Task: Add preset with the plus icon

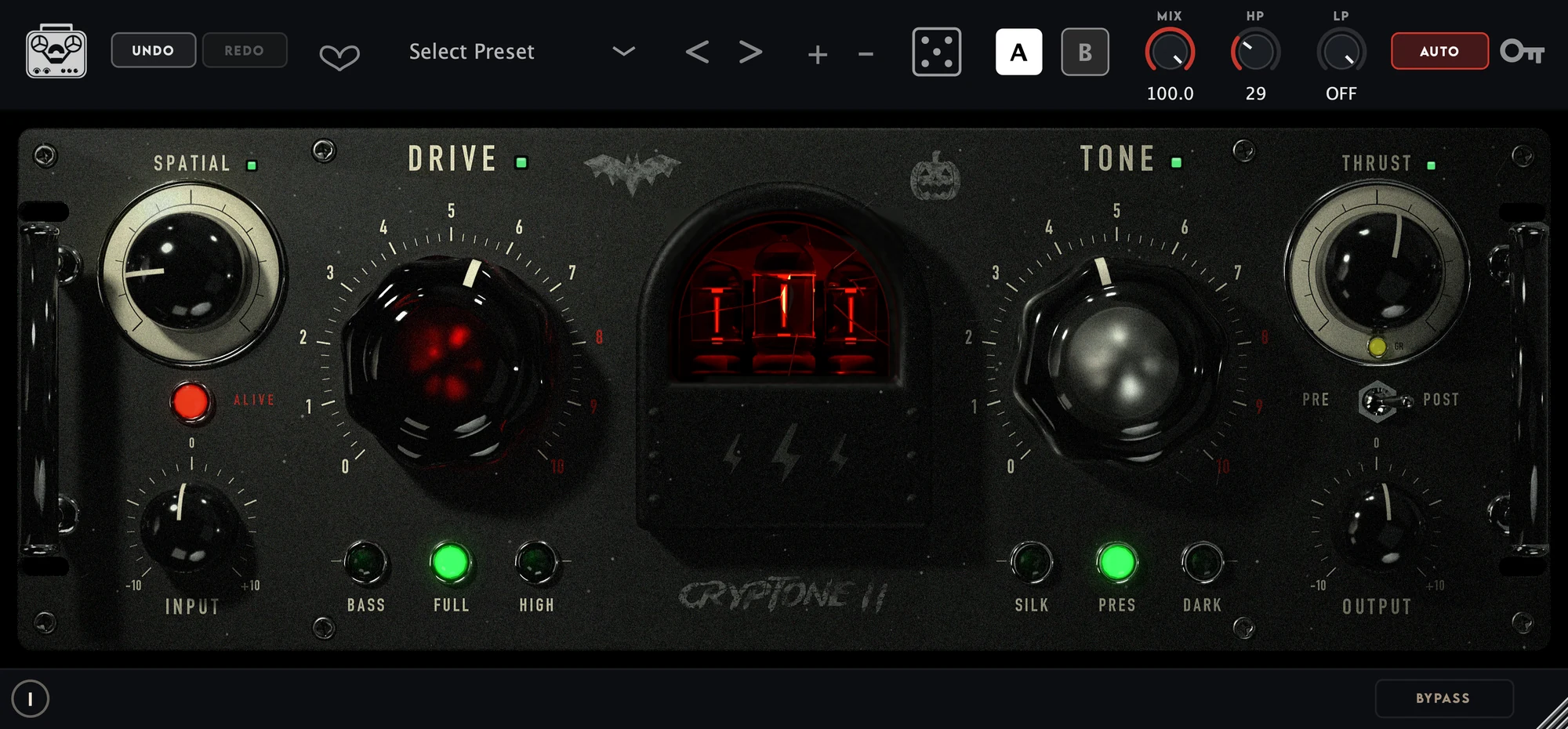Action: coord(817,54)
